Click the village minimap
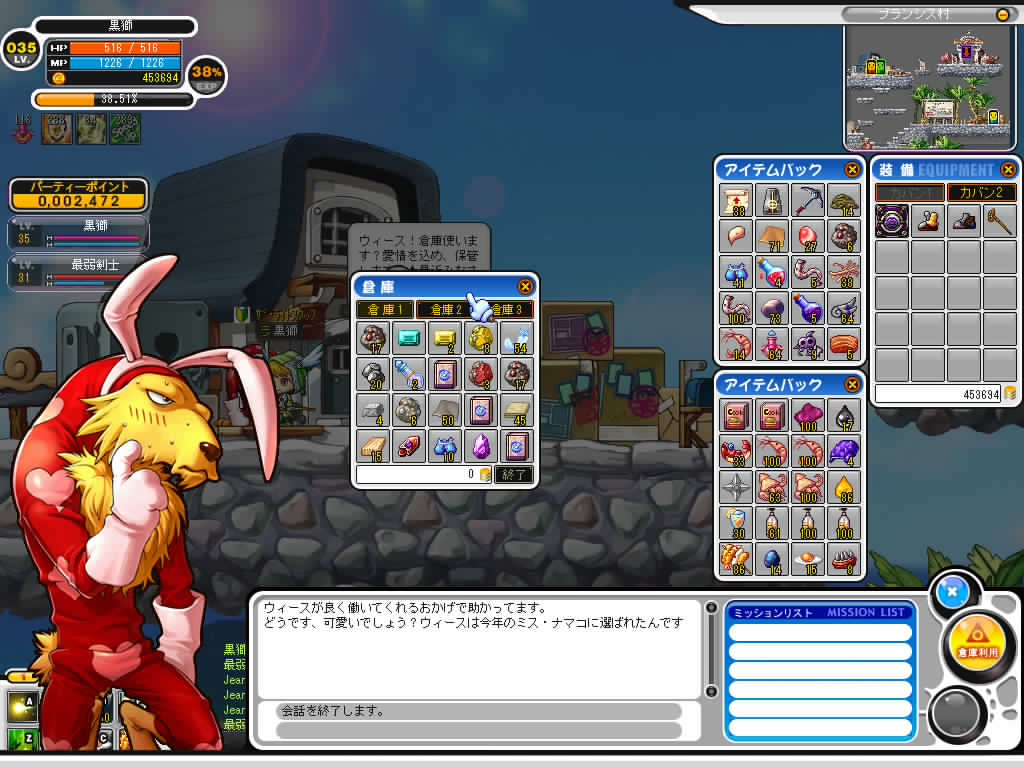 (x=930, y=86)
